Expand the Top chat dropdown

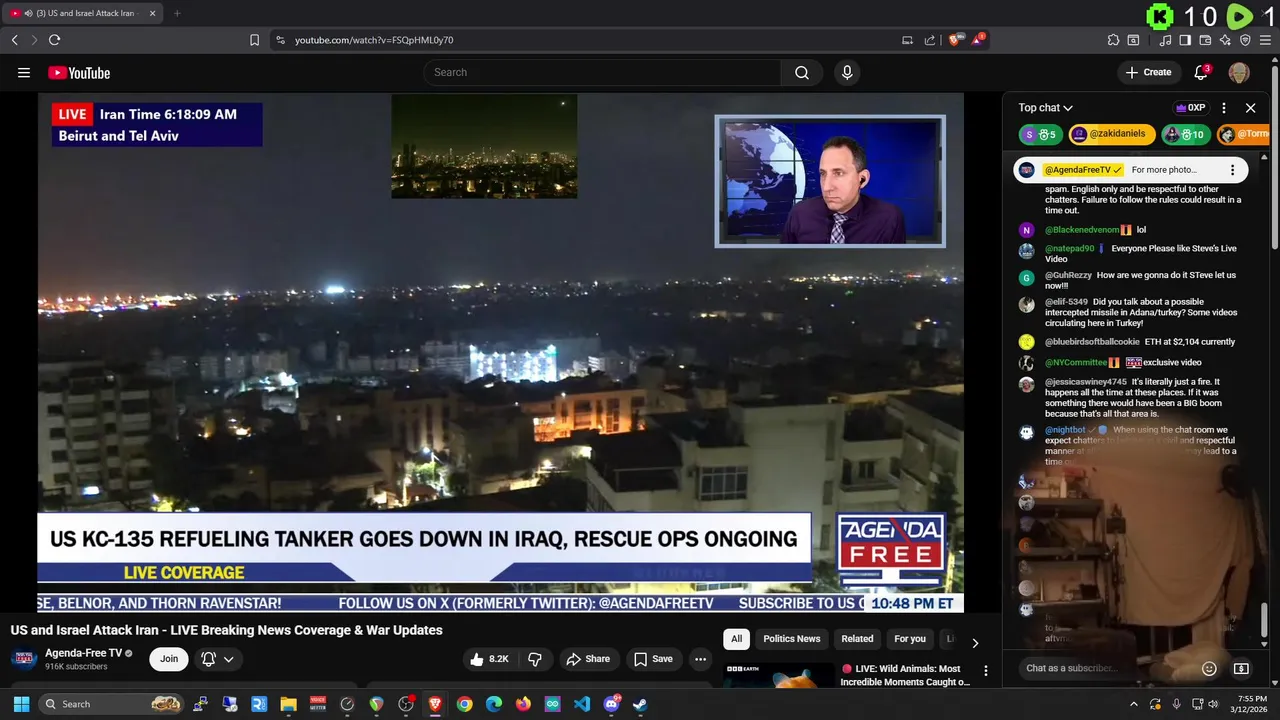[1046, 108]
